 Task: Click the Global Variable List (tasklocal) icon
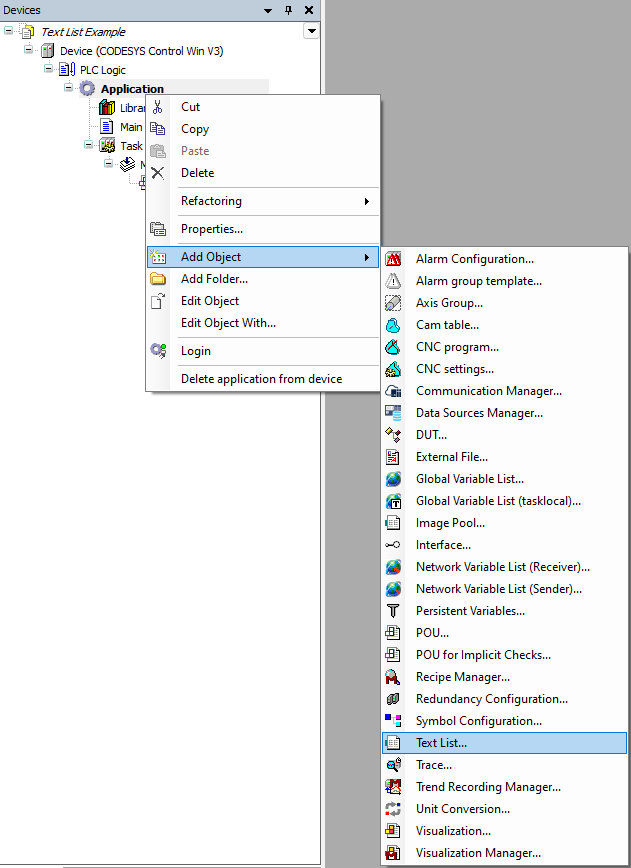tap(393, 501)
